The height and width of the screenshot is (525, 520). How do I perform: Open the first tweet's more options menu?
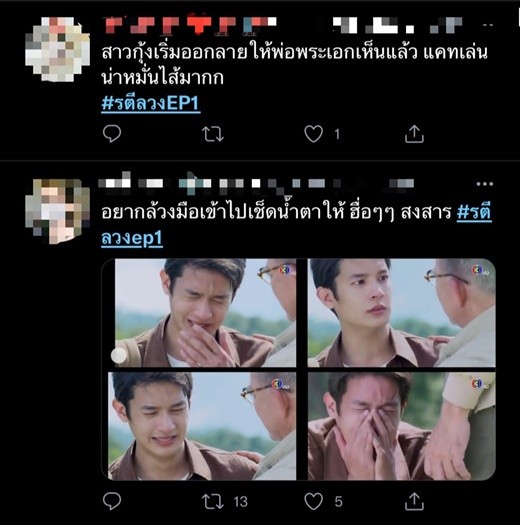click(x=488, y=25)
